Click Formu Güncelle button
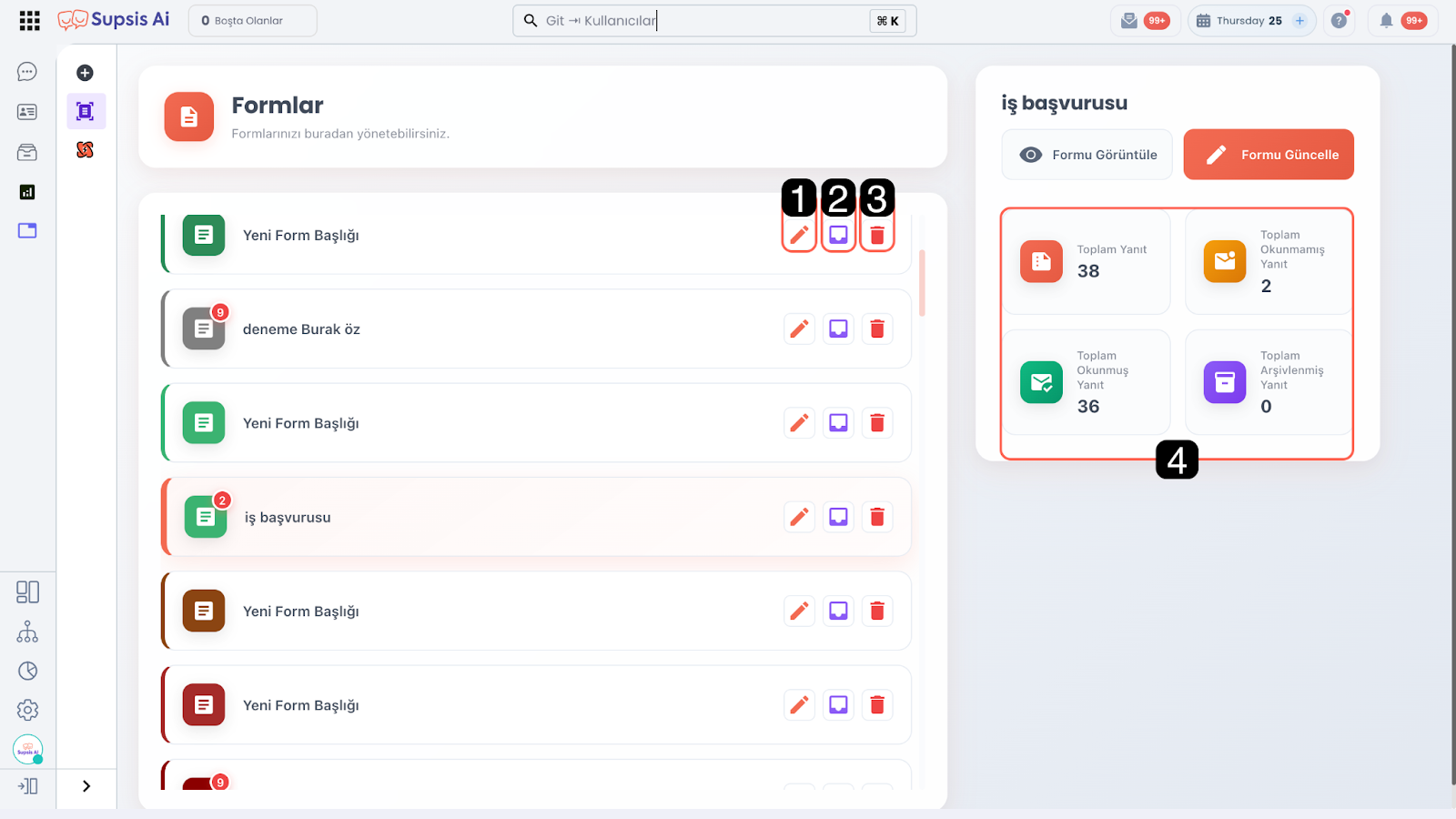 pos(1269,155)
